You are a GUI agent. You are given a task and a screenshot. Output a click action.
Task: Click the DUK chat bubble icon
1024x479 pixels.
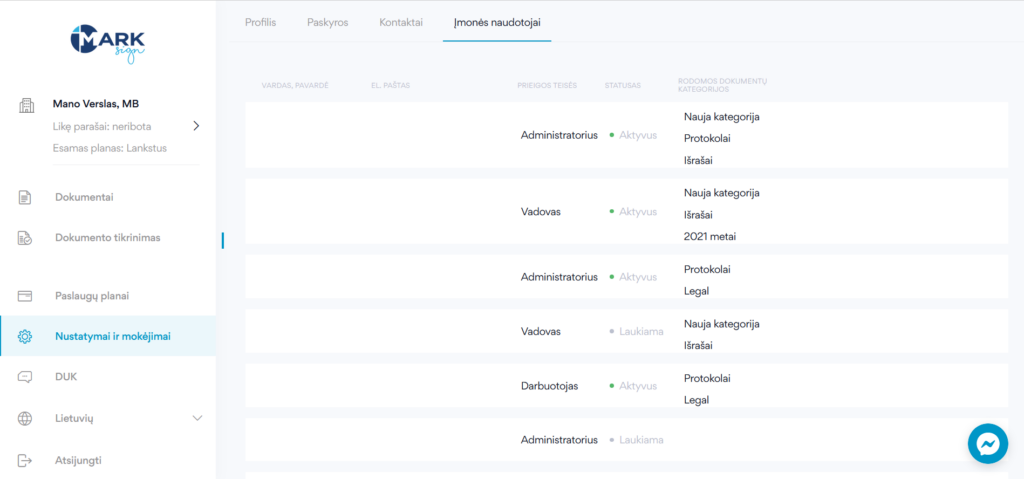[26, 377]
